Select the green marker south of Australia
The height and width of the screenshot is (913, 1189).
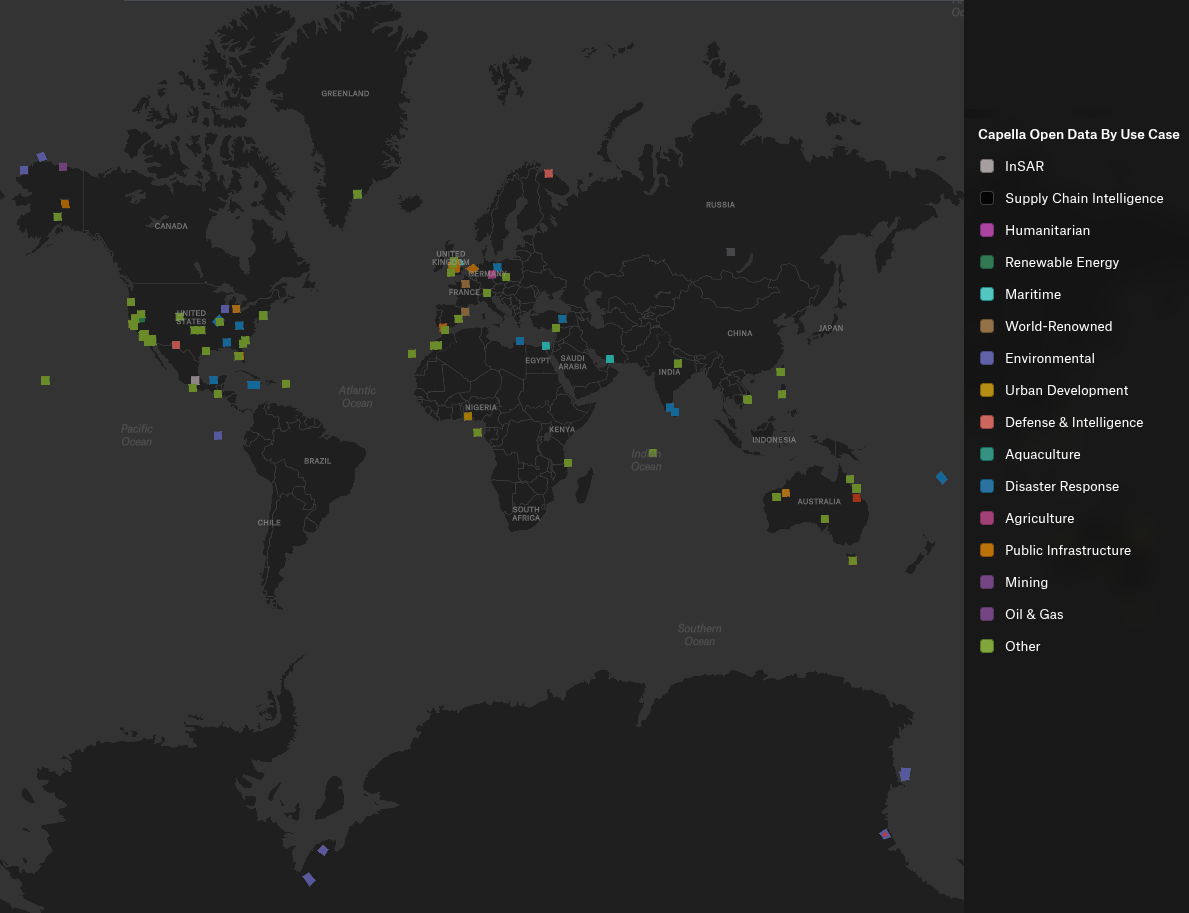pyautogui.click(x=852, y=561)
